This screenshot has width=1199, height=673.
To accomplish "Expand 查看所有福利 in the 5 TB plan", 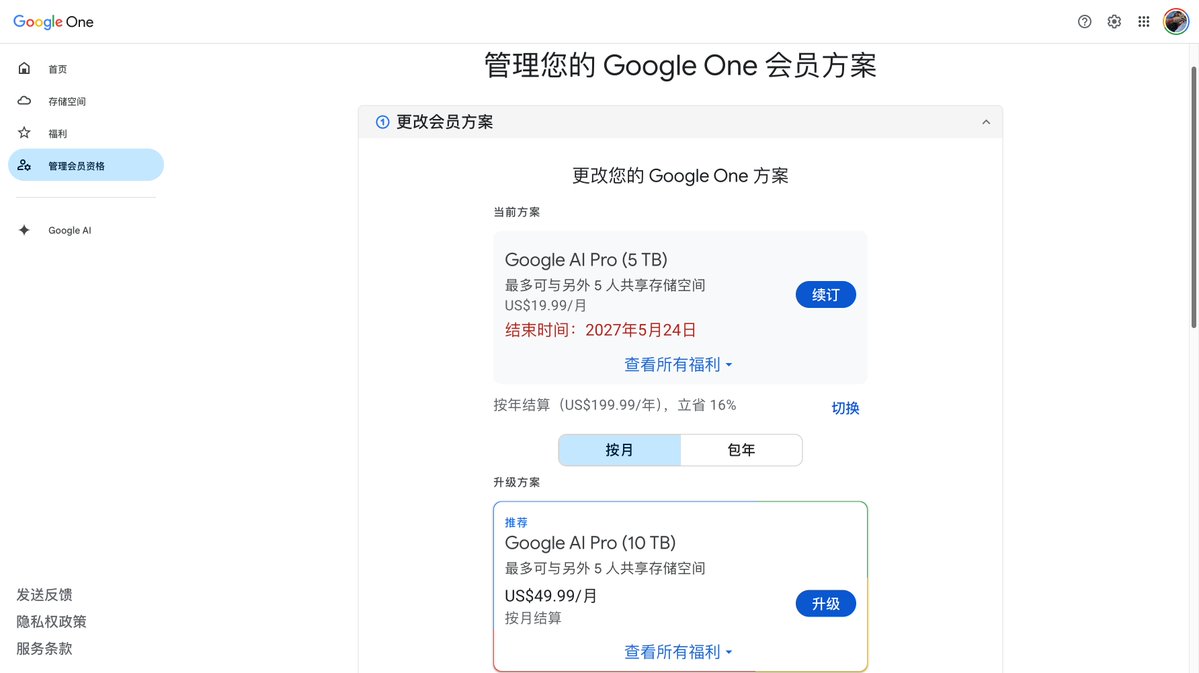I will click(678, 365).
